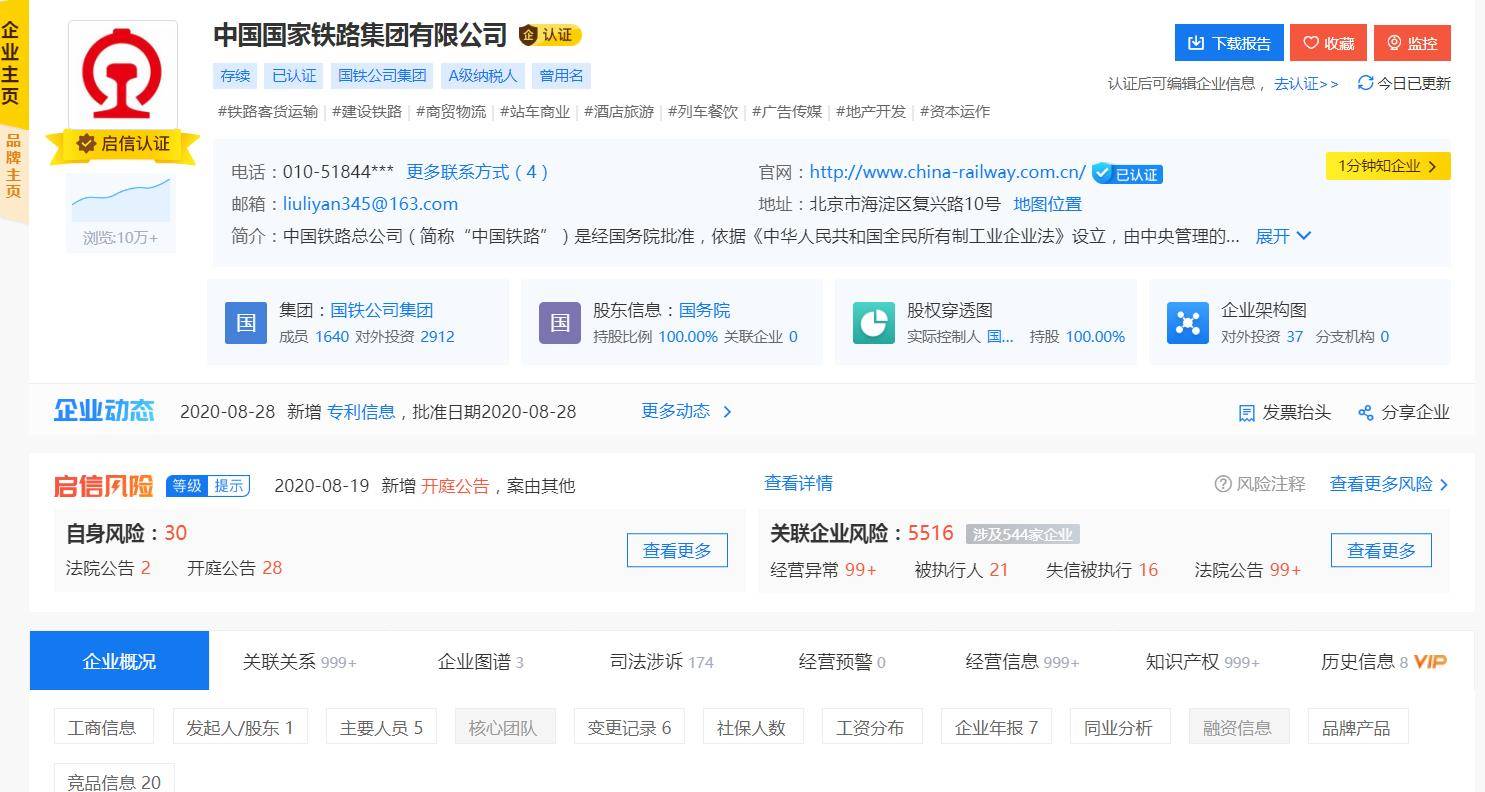This screenshot has width=1485, height=792.
Task: Open the 国务院 shareholder link
Action: click(705, 311)
